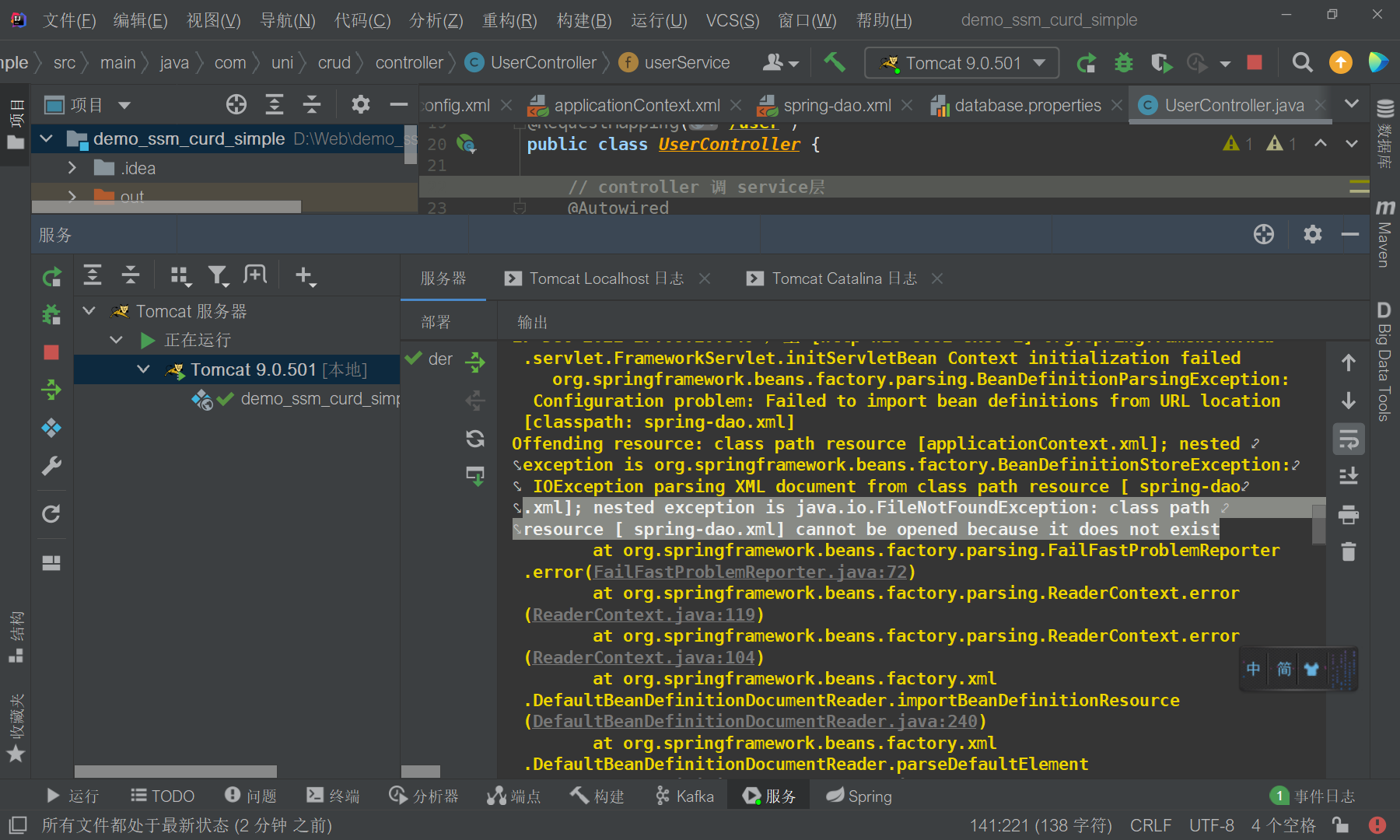The height and width of the screenshot is (840, 1400).
Task: Open the 运行 tool window button
Action: 72,796
